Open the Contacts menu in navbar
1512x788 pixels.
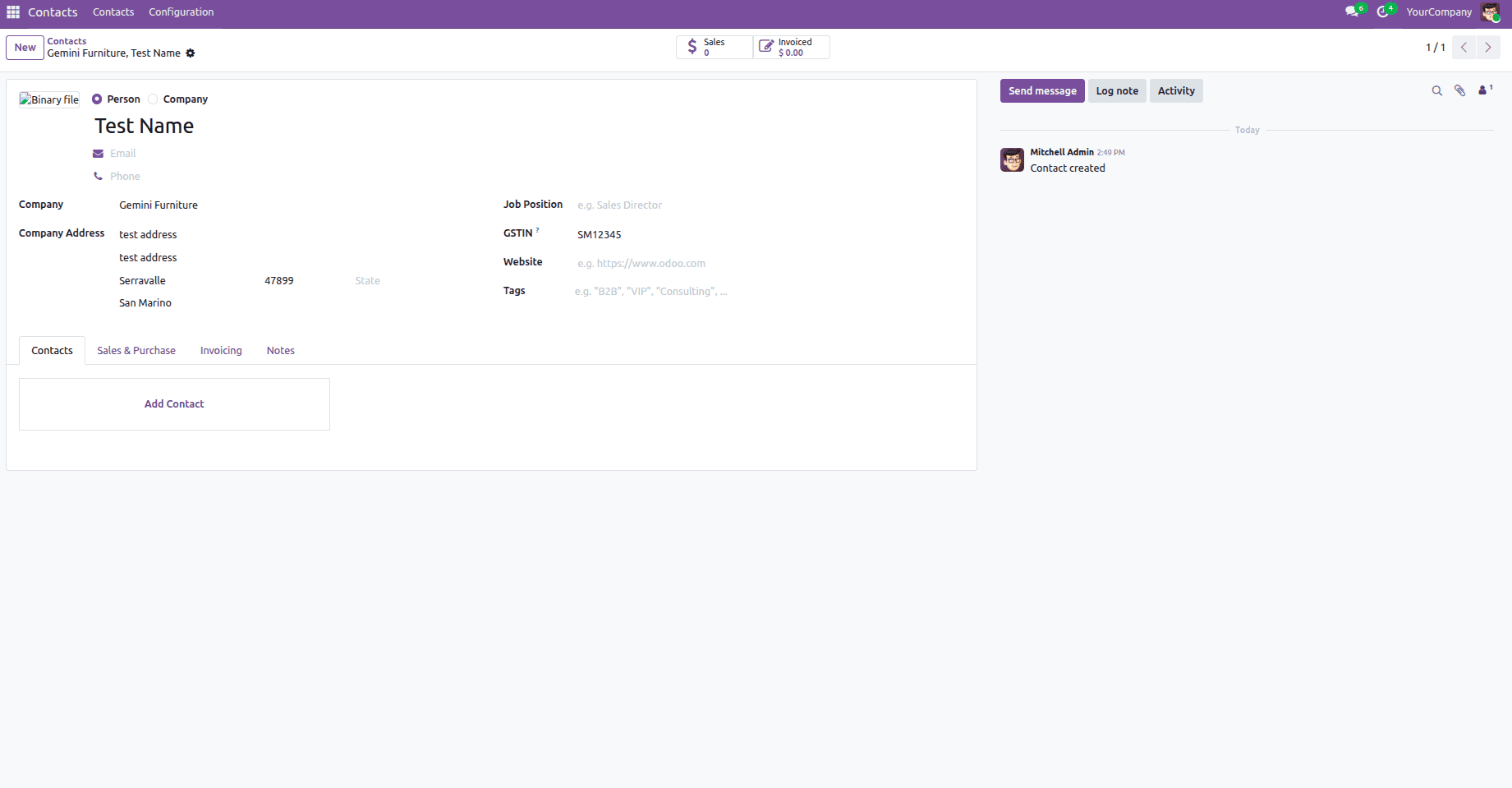tap(113, 12)
